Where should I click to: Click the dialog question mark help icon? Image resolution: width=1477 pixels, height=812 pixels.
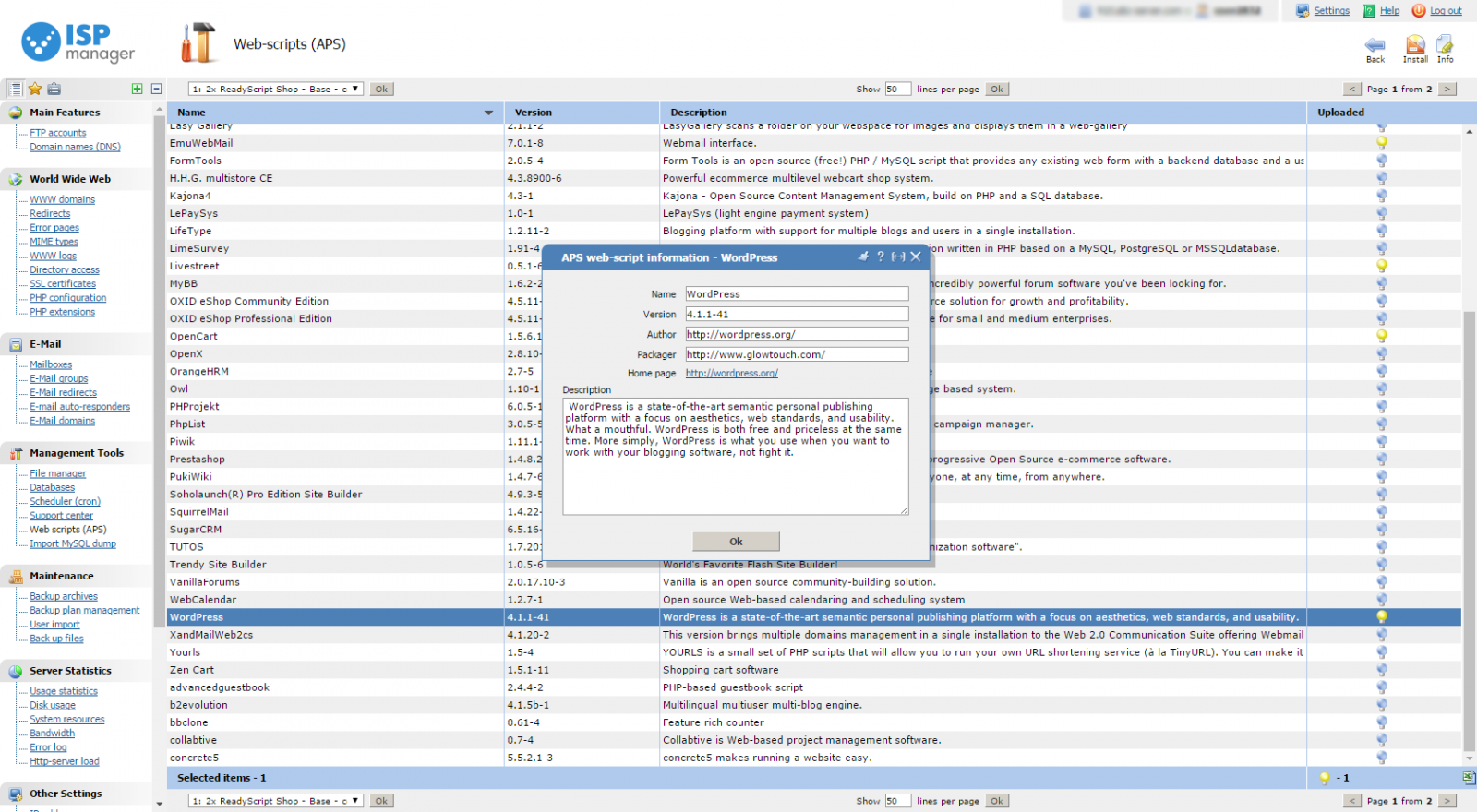[x=880, y=257]
